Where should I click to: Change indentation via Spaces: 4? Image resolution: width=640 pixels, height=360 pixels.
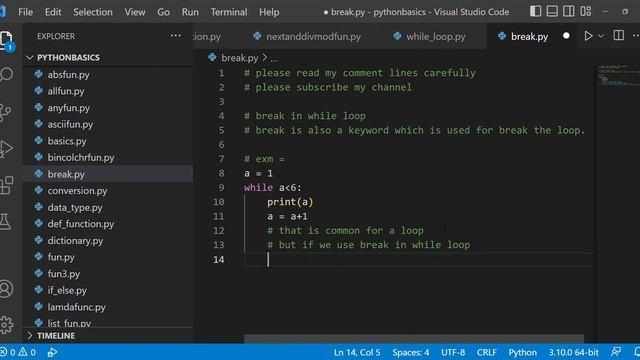pyautogui.click(x=410, y=352)
